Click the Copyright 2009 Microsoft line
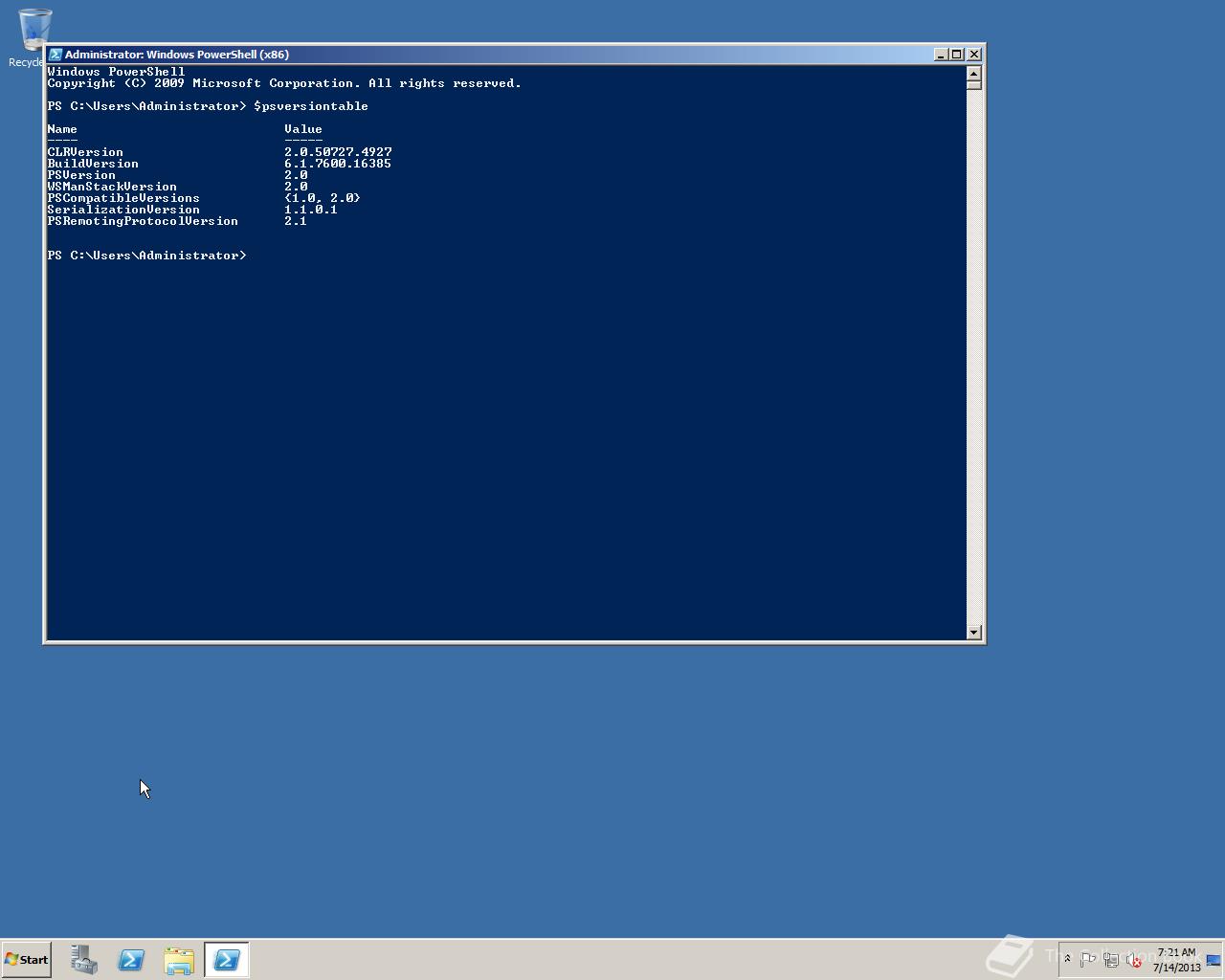The image size is (1225, 980). pos(284,83)
